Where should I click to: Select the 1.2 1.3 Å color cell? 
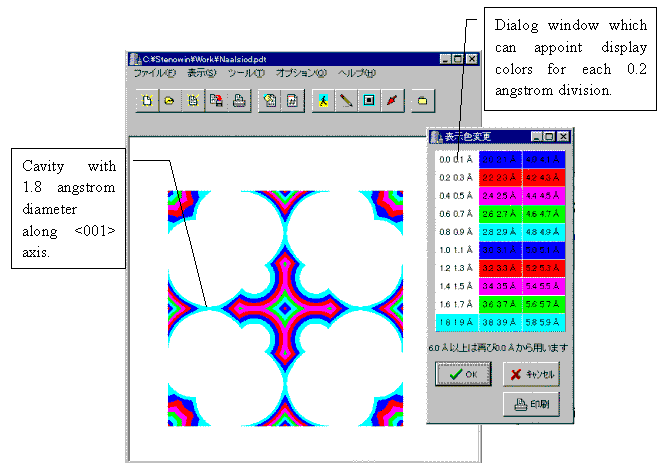click(x=457, y=268)
